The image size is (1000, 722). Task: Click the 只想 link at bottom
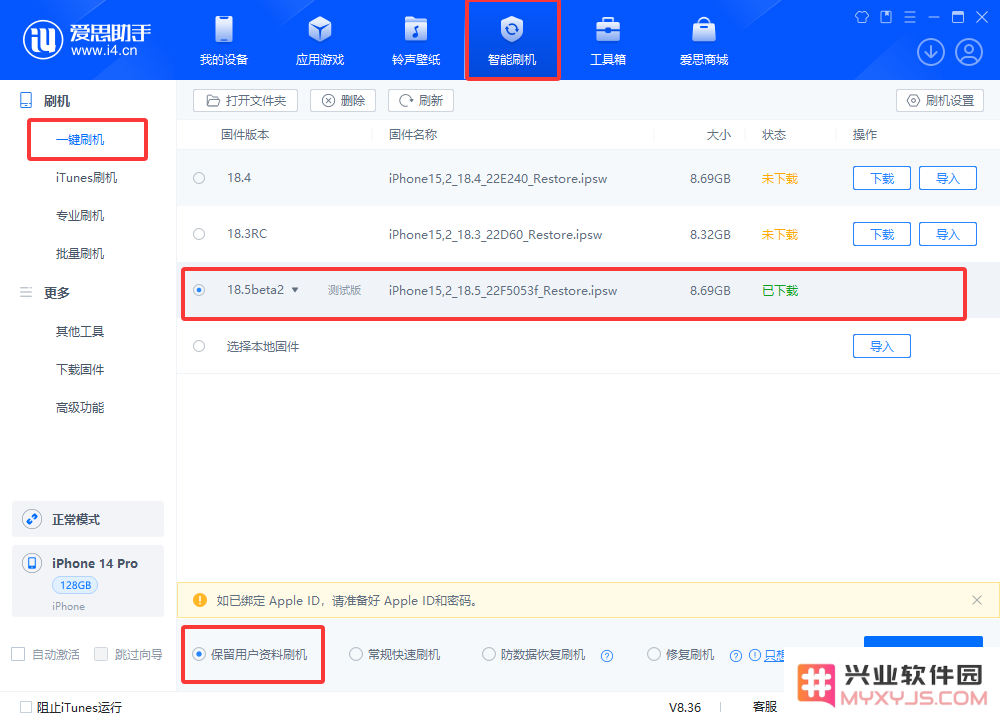pos(774,655)
